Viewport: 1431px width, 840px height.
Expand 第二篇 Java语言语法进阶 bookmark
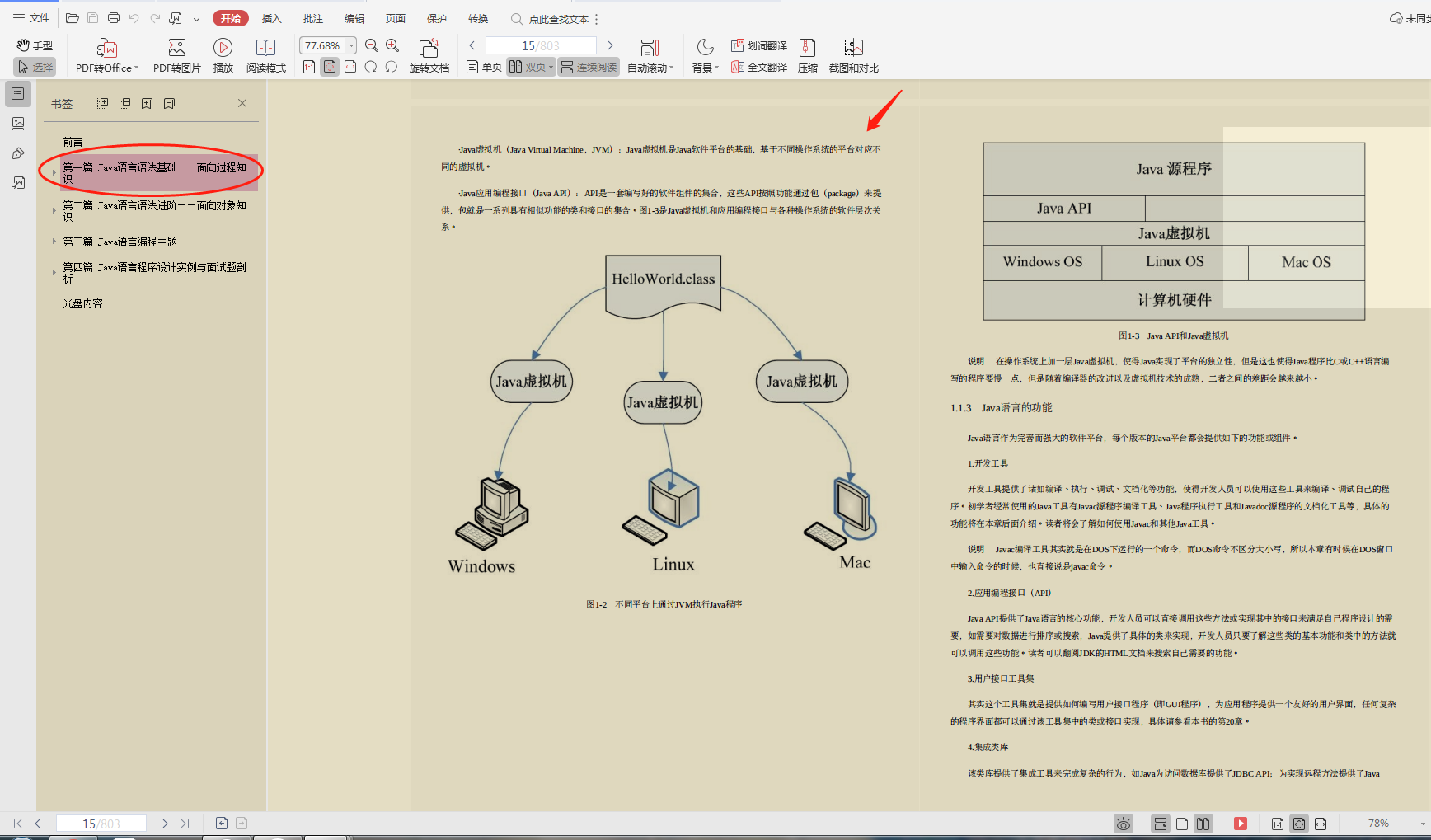[x=54, y=210]
